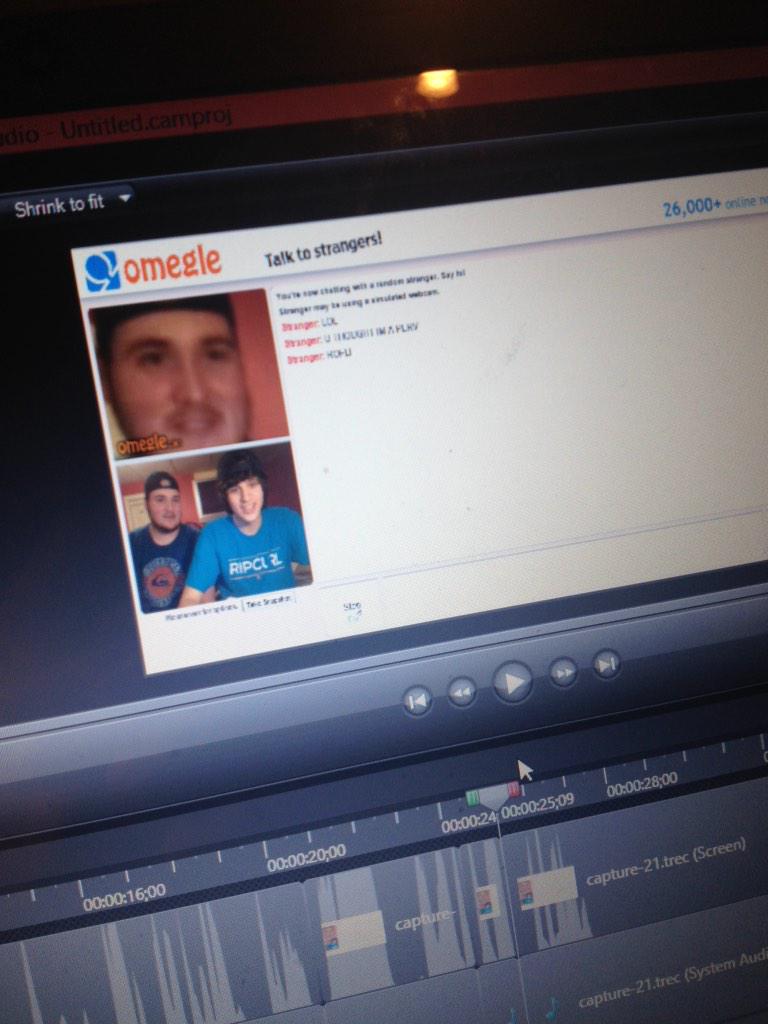Jump to the previous clip with skip-back button
The image size is (768, 1024).
(417, 701)
